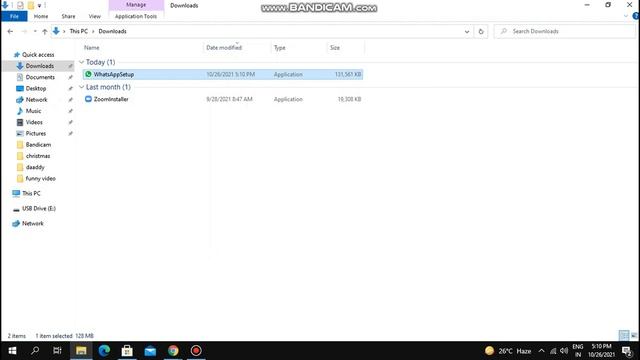Open the Help question mark icon
The height and width of the screenshot is (360, 640).
[636, 16]
